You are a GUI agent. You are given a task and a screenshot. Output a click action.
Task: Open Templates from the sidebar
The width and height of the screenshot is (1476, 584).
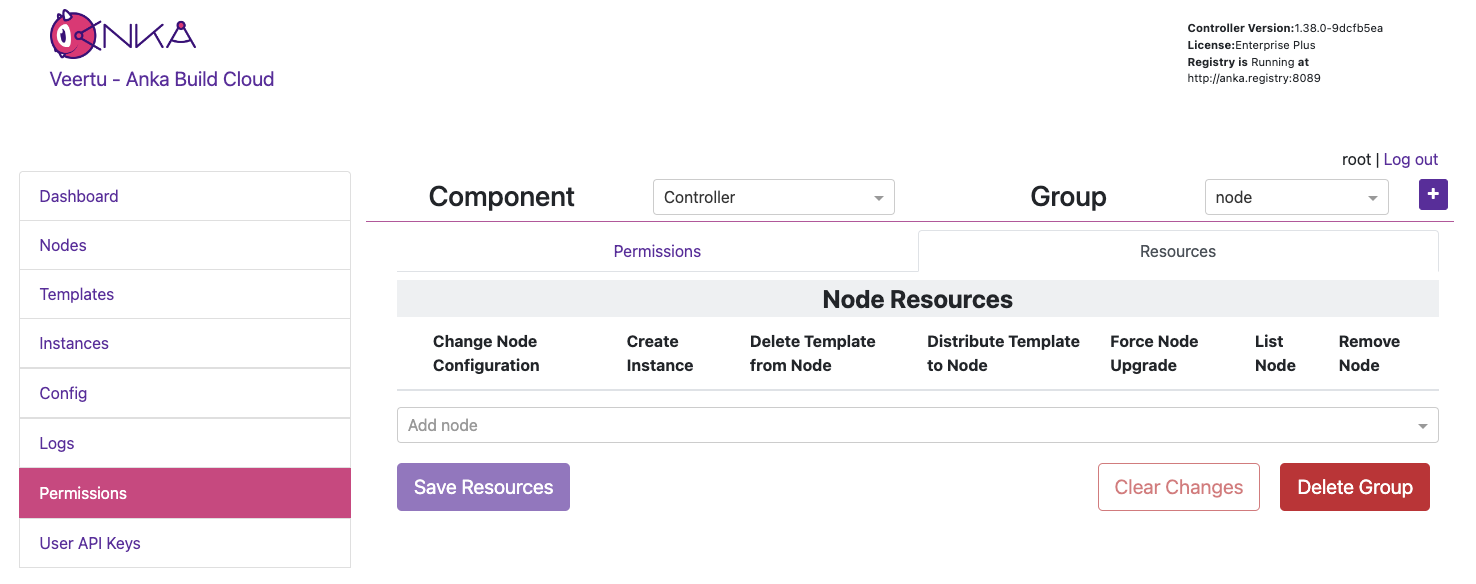(x=77, y=294)
